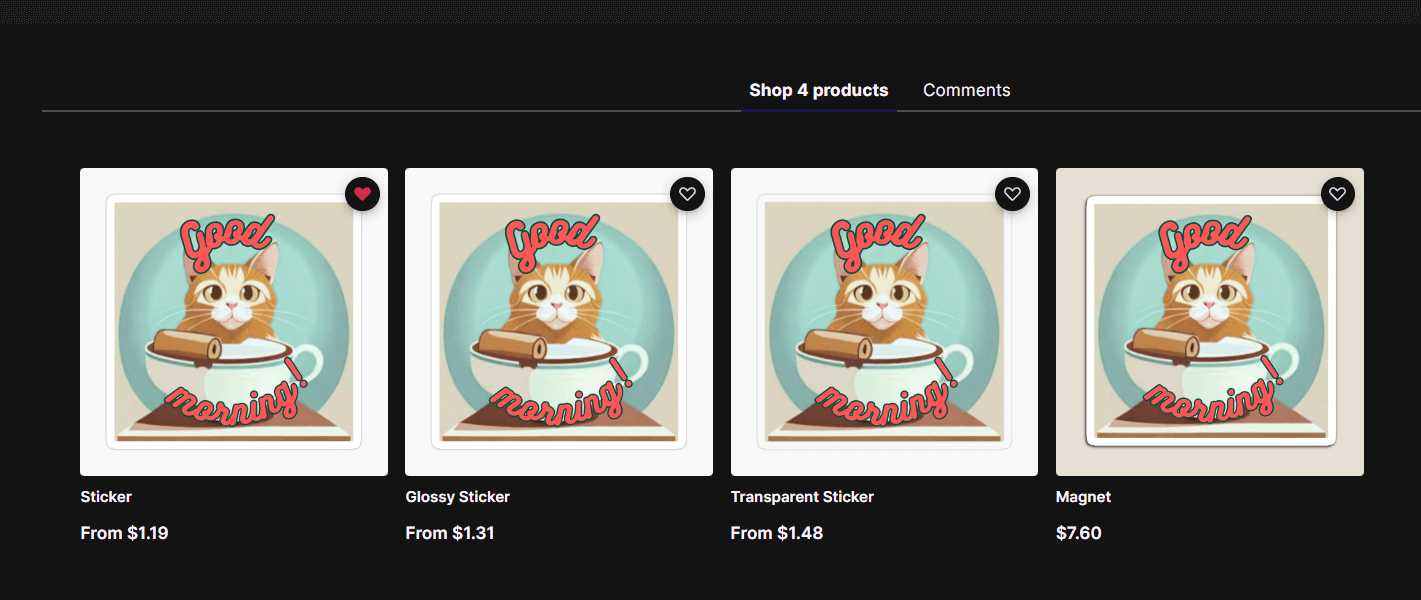Unfavorite the Sticker product with the red heart
This screenshot has height=600, width=1421.
(x=362, y=194)
